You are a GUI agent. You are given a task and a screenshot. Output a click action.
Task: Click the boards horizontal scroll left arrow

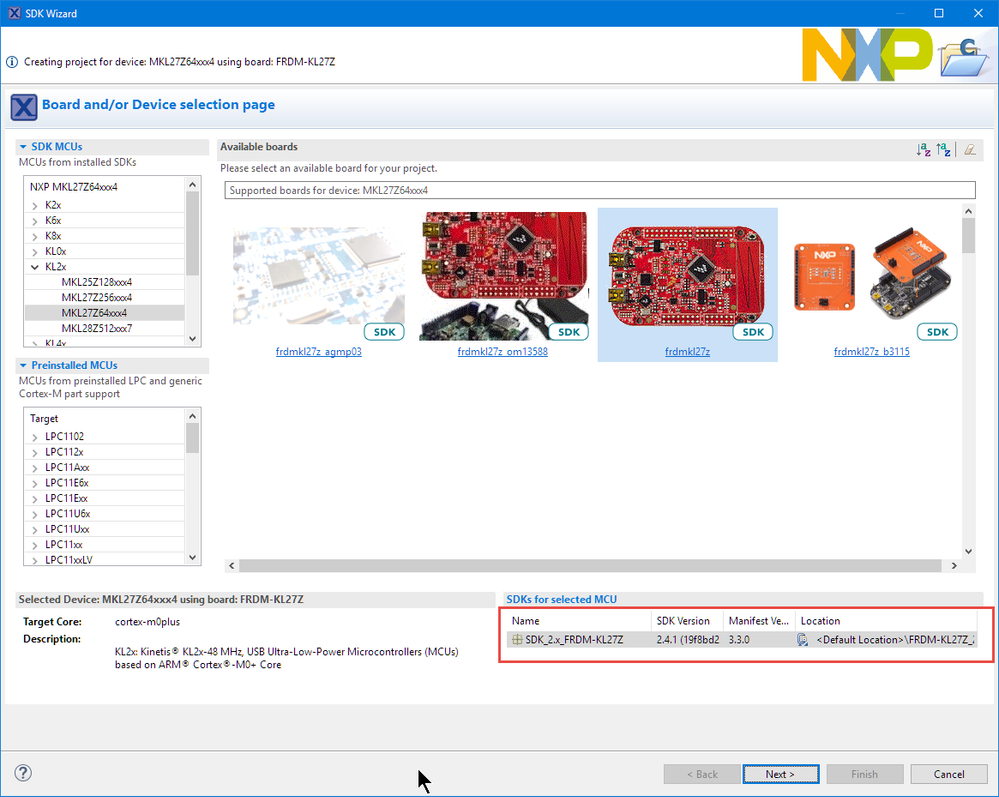tap(232, 566)
